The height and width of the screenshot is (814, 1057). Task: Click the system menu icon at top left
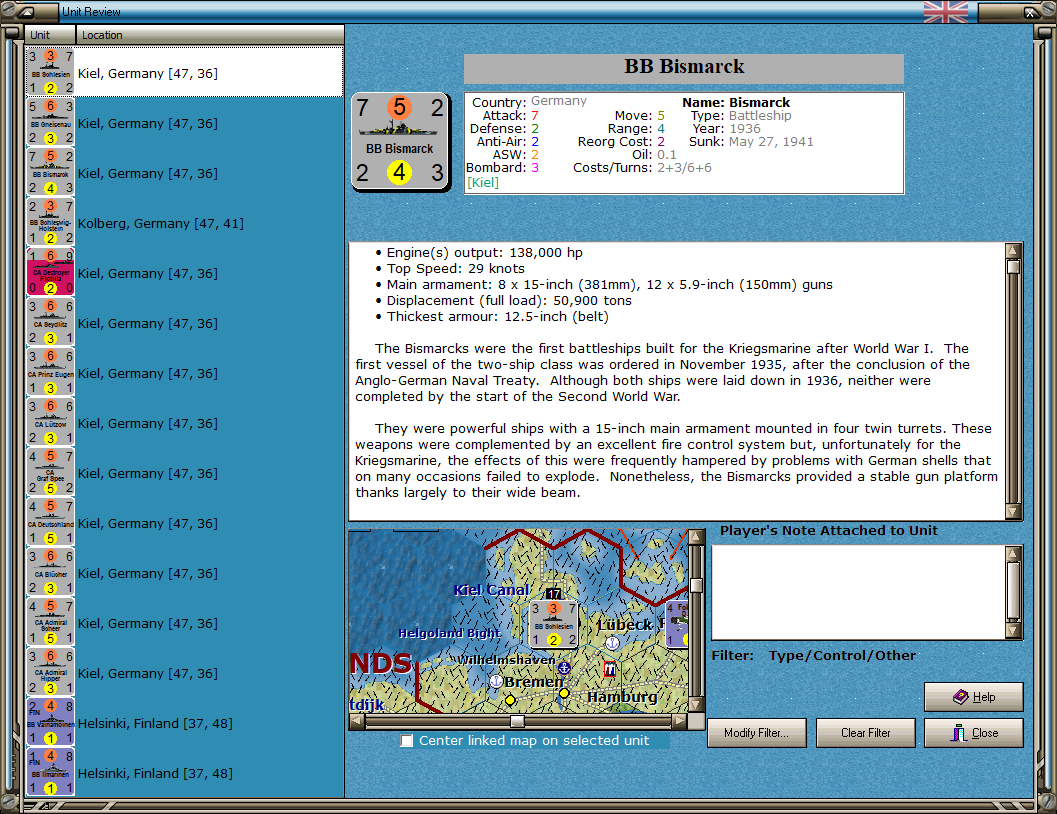pos(25,11)
